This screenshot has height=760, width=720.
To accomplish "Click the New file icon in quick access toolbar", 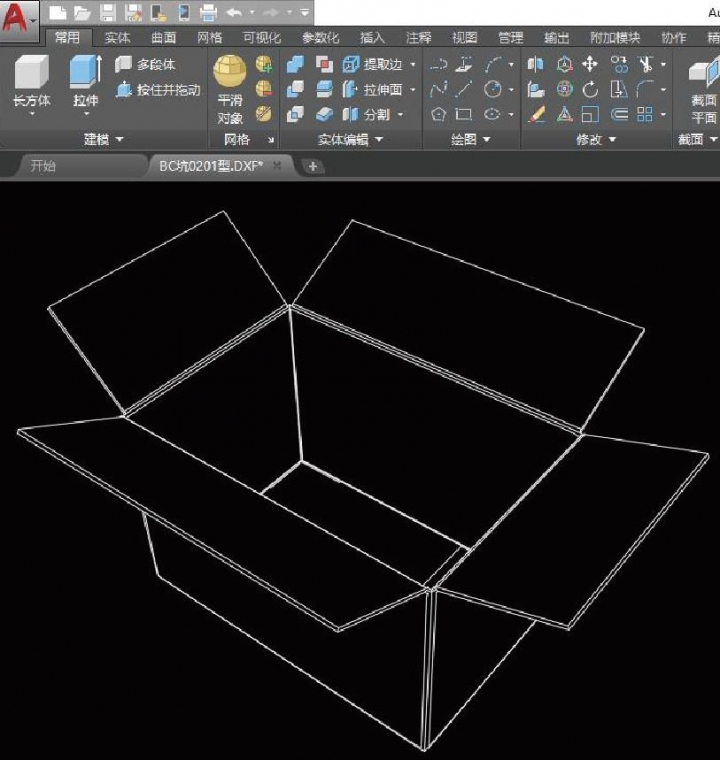I will [58, 13].
